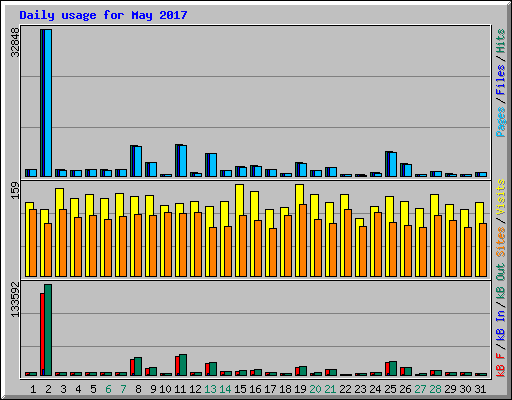The width and height of the screenshot is (512, 400).
Task: Click the 'kB F' legend label
Action: (500, 365)
